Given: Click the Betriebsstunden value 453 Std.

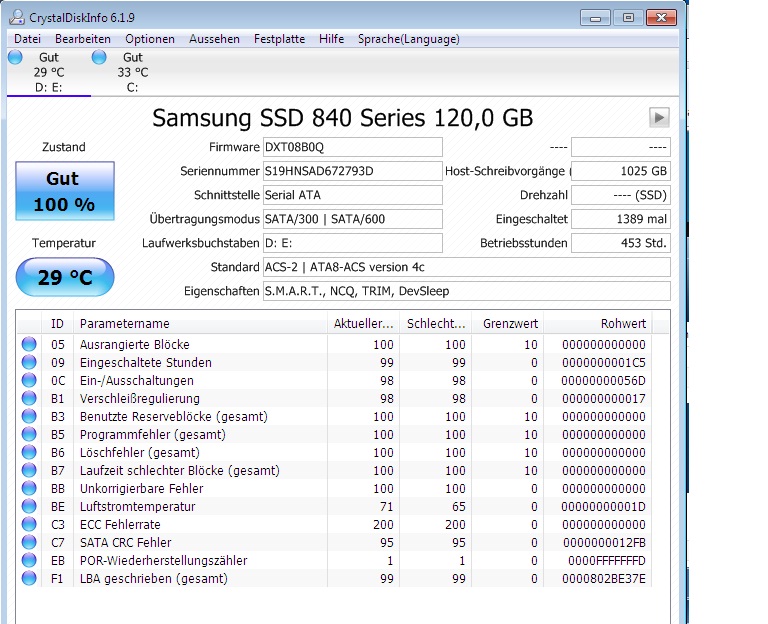Looking at the screenshot, I should pos(621,243).
